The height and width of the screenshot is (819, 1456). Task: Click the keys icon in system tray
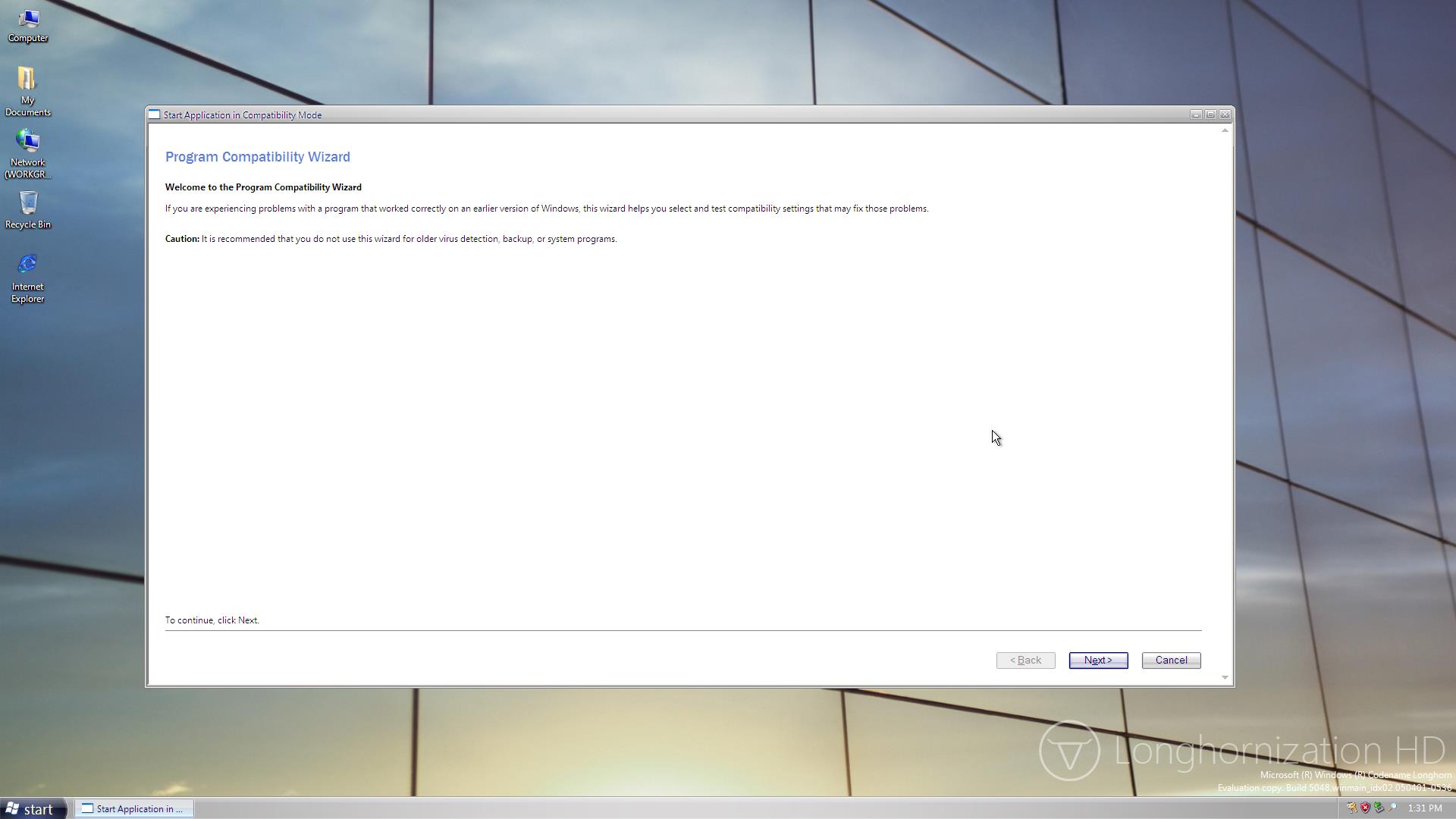[1351, 808]
